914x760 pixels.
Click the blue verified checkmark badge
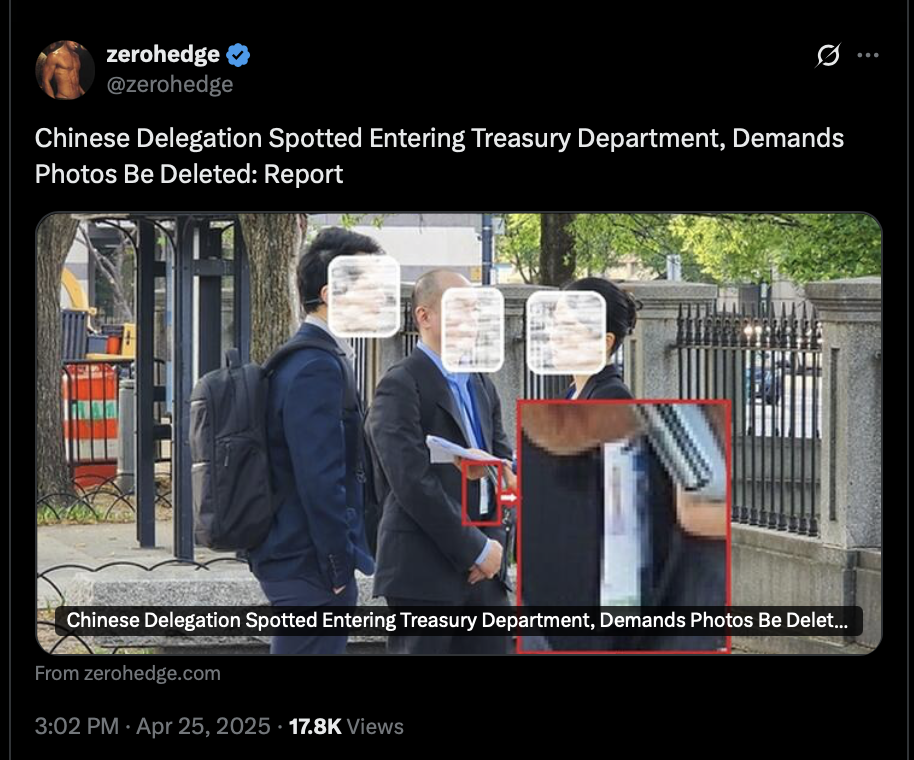(x=238, y=55)
